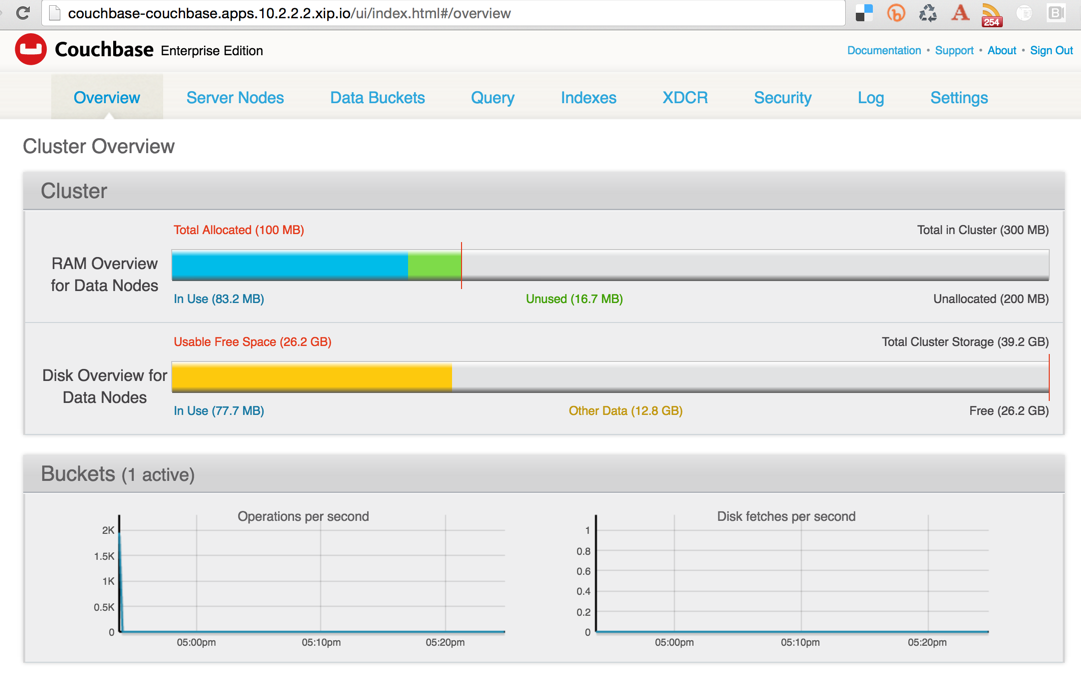Open the Documentation link
This screenshot has height=675, width=1081.
(884, 50)
